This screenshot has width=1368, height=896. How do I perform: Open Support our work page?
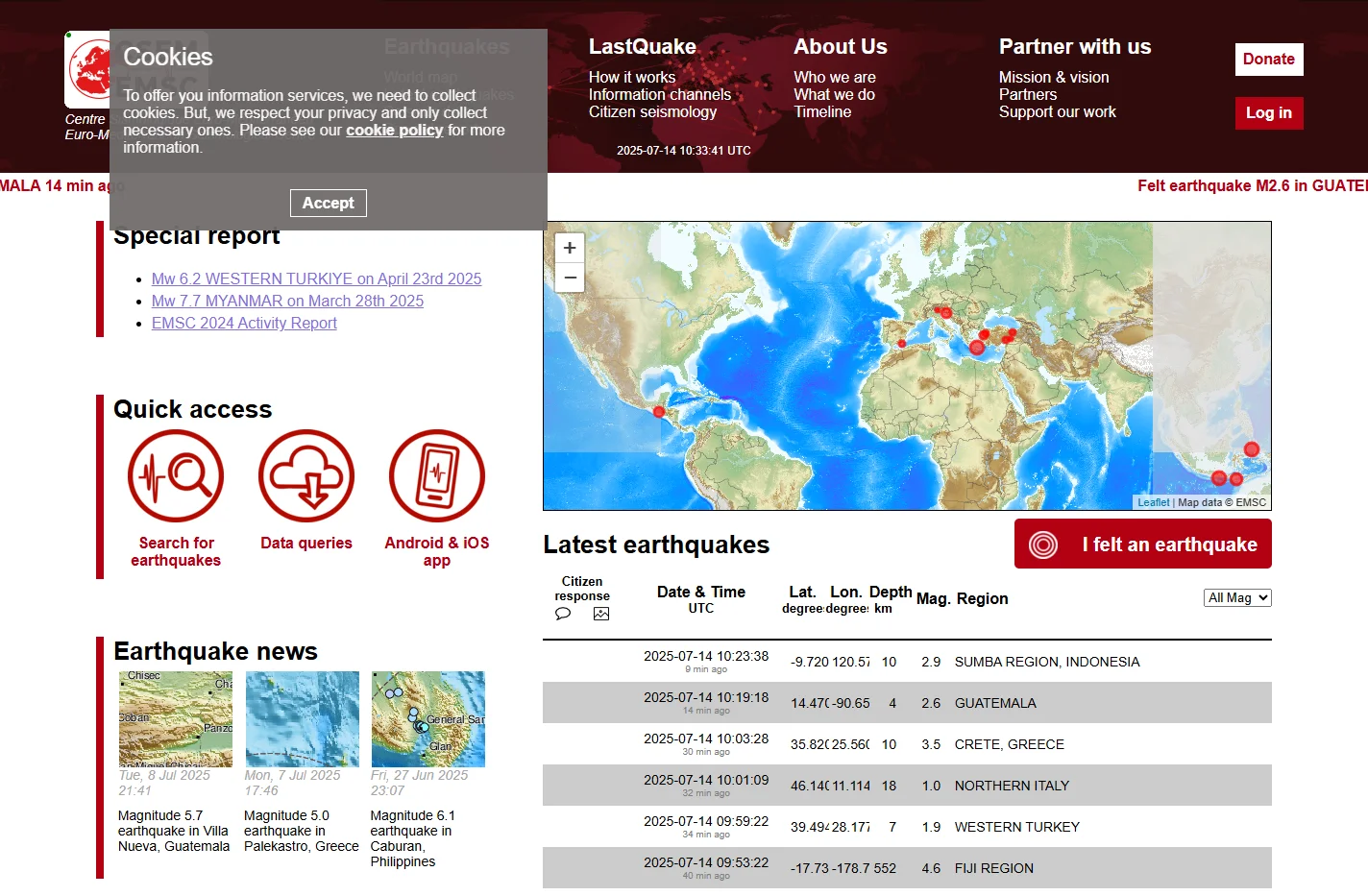1058,111
